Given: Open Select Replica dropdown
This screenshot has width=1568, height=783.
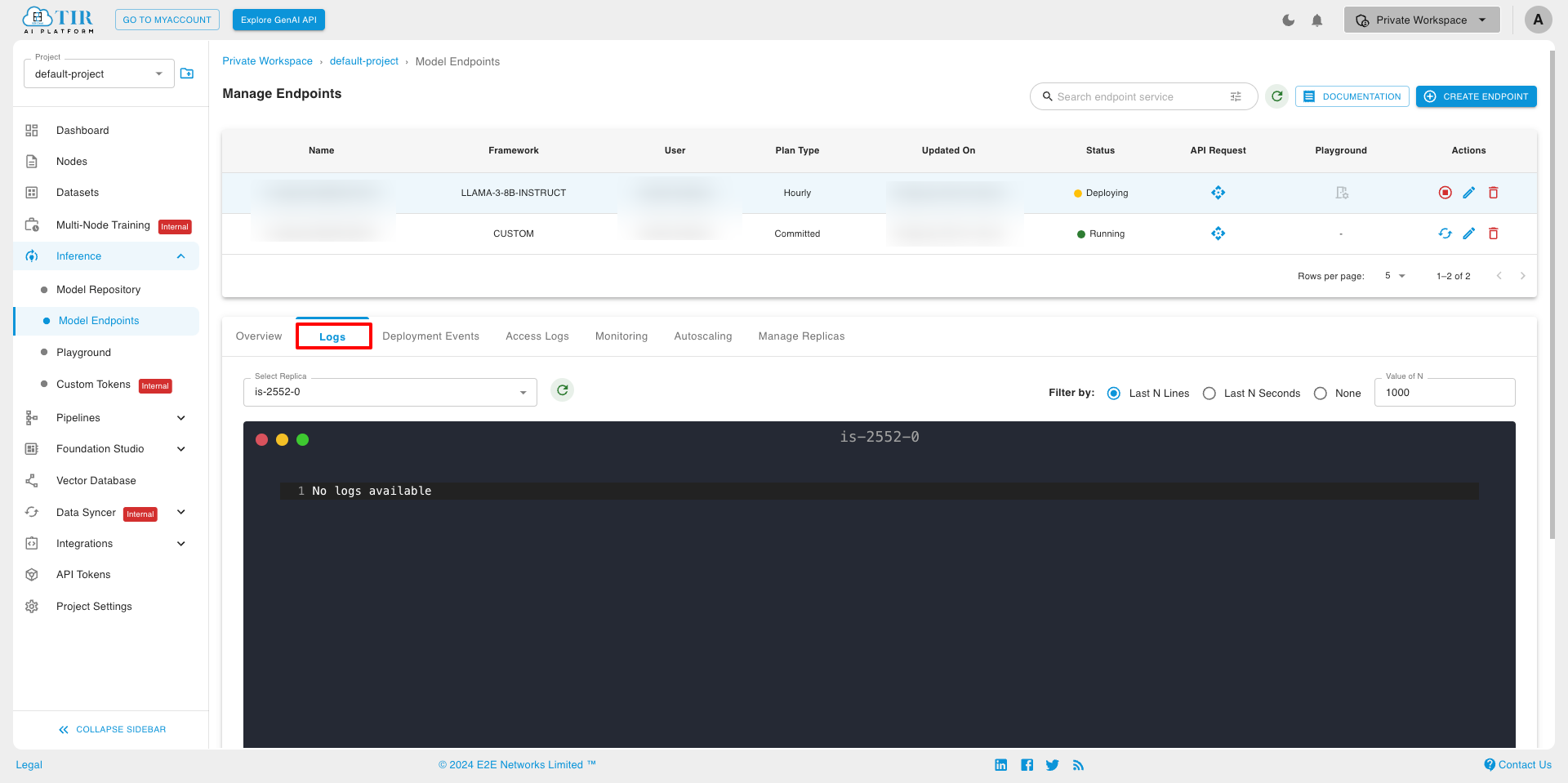Looking at the screenshot, I should tap(390, 392).
